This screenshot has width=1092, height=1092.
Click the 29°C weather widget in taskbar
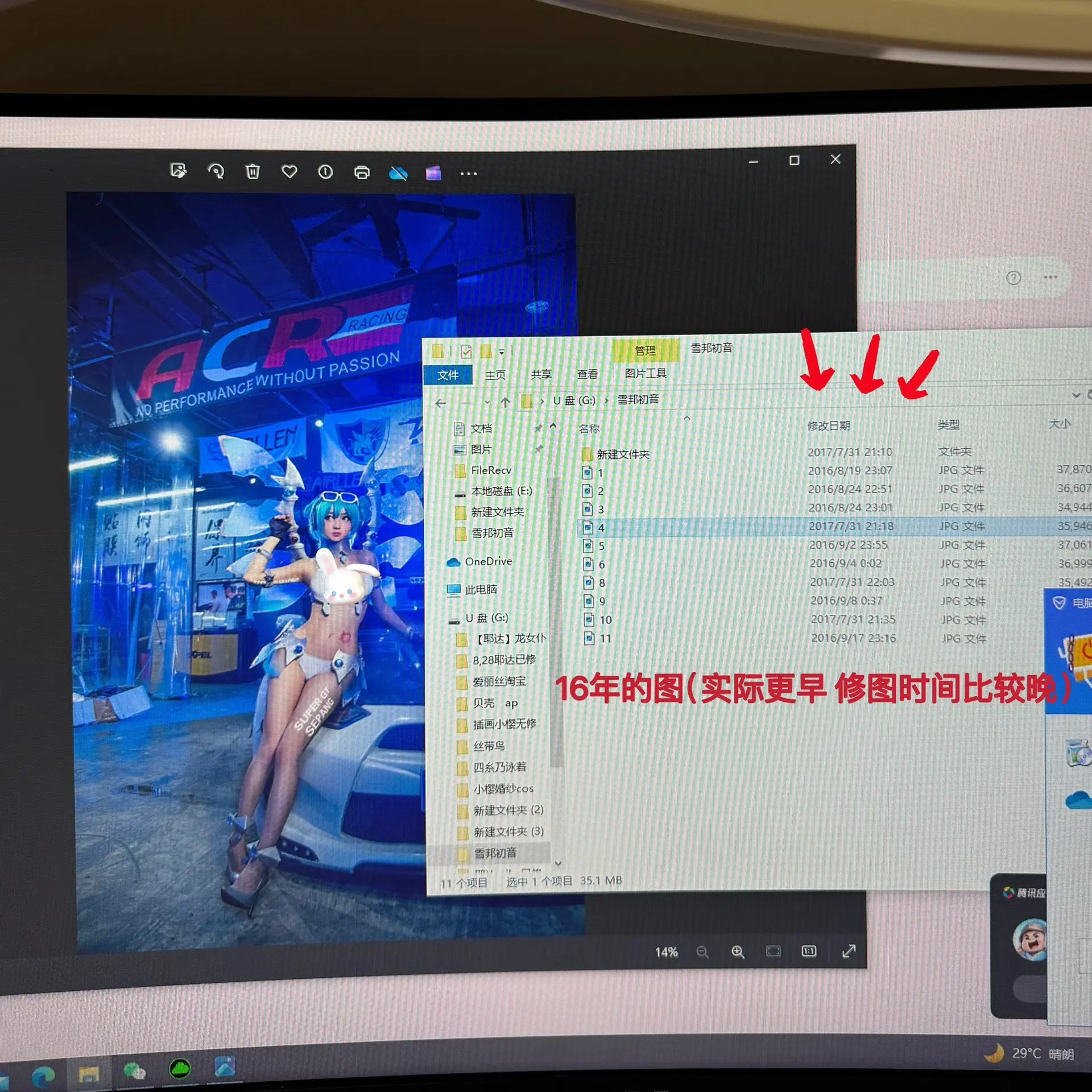[x=1030, y=1054]
